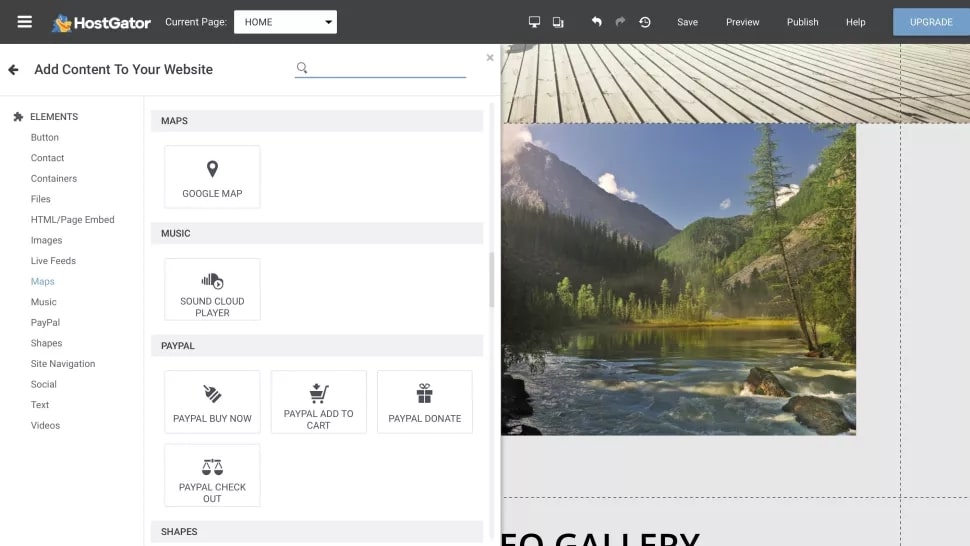Select PayPal in the sidebar list
Image resolution: width=970 pixels, height=546 pixels.
45,322
